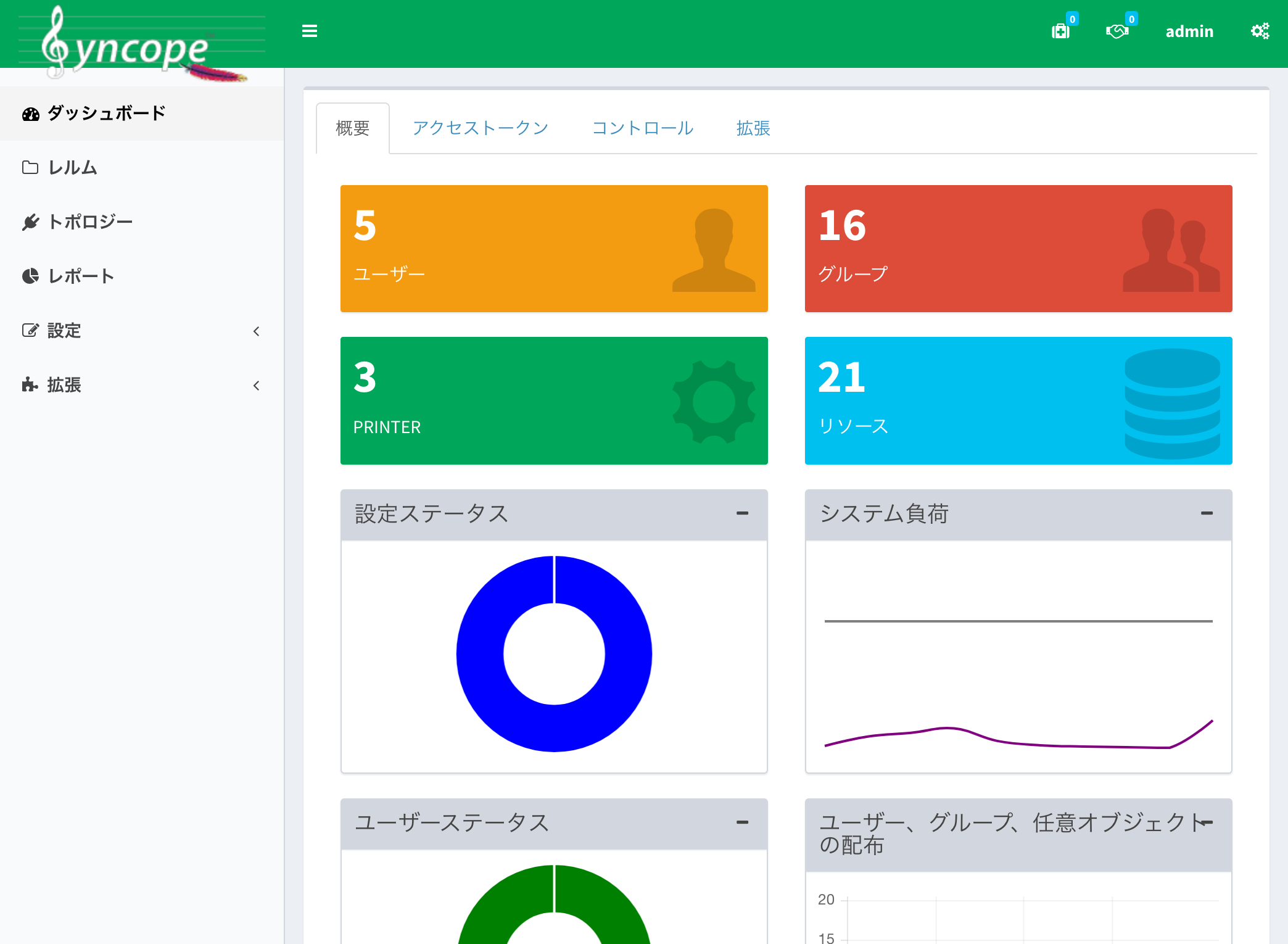The width and height of the screenshot is (1288, 944).
Task: Expand the 設定 sidebar submenu
Action: (x=257, y=331)
